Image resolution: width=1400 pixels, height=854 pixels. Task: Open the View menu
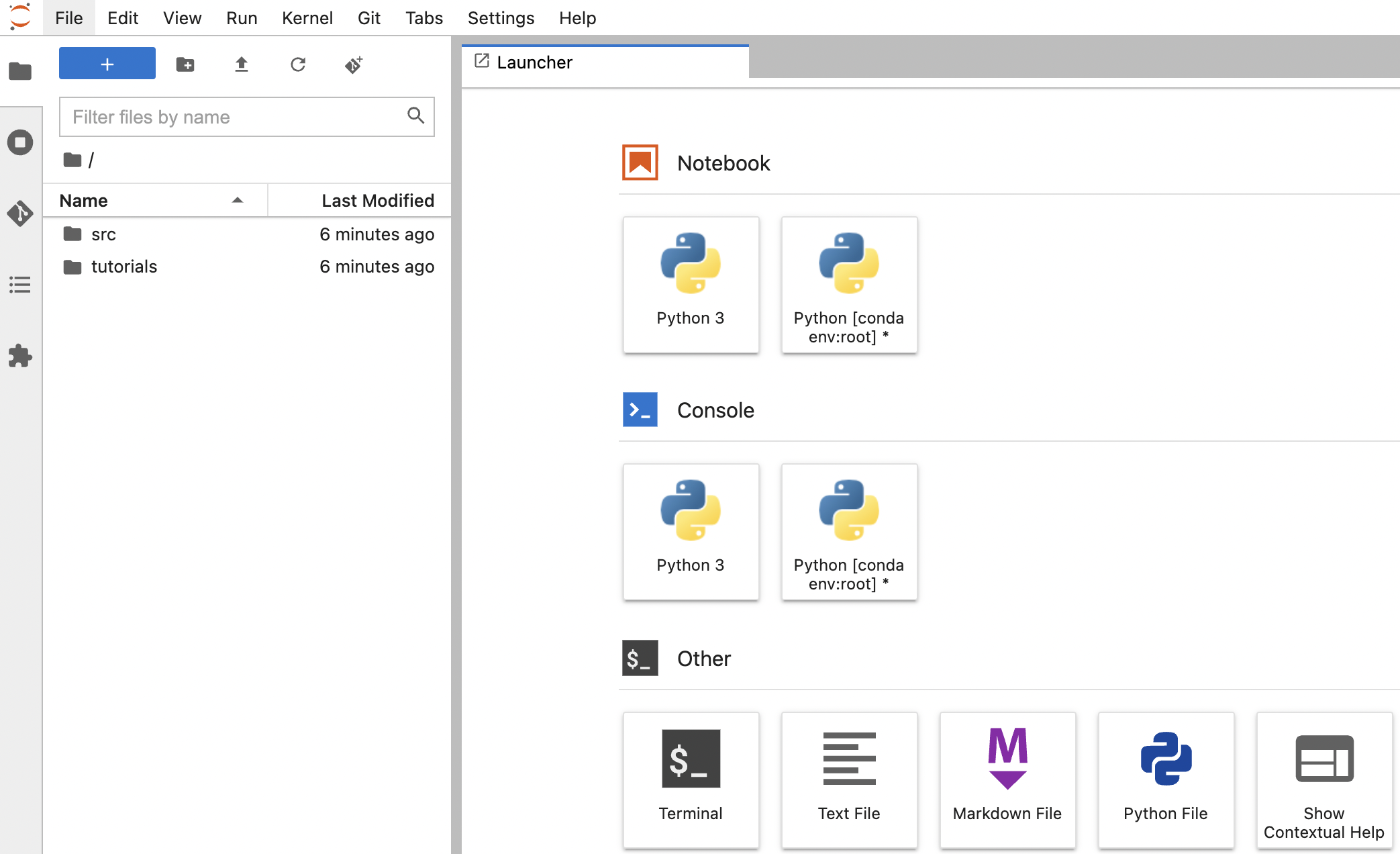[x=182, y=17]
